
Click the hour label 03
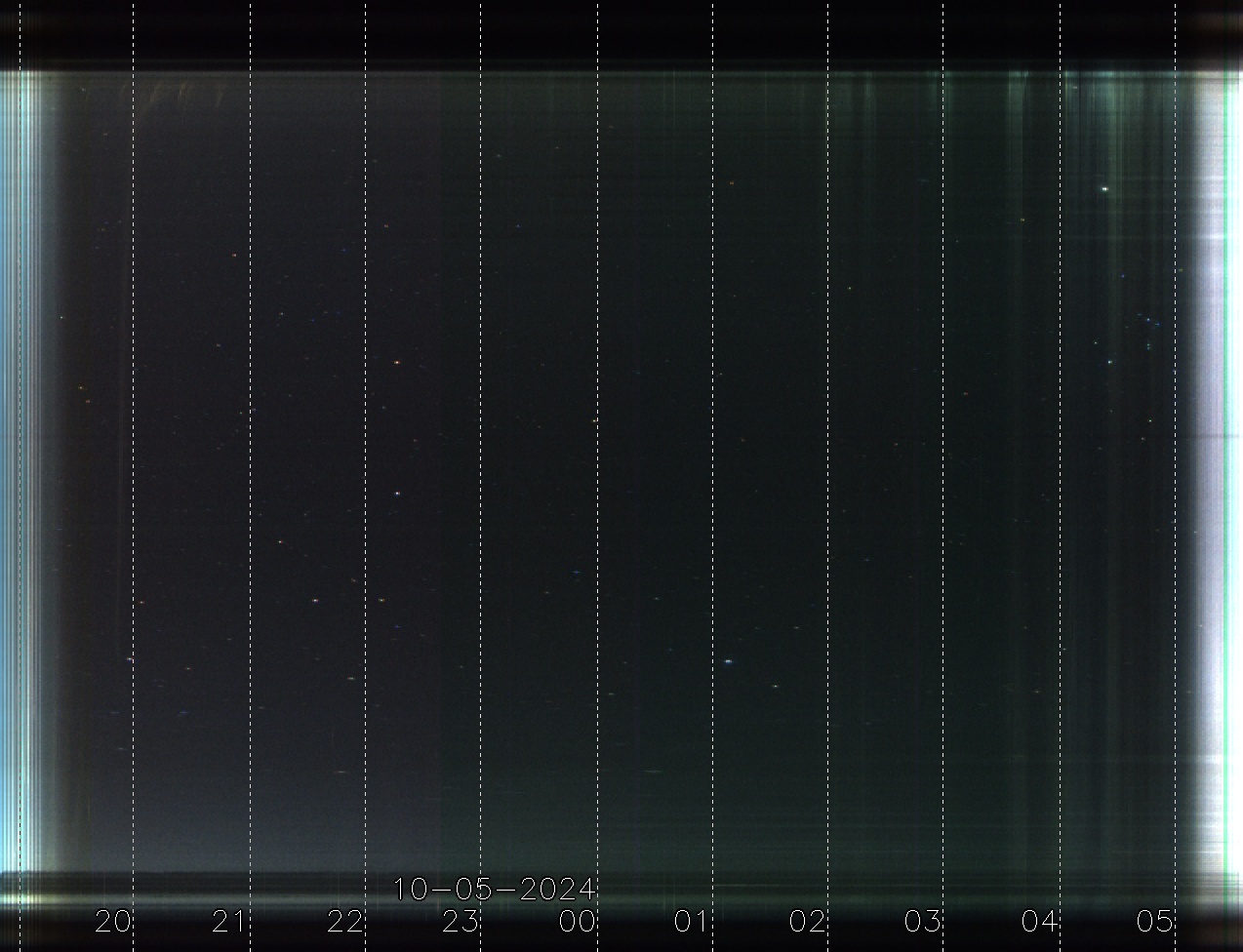(x=923, y=922)
